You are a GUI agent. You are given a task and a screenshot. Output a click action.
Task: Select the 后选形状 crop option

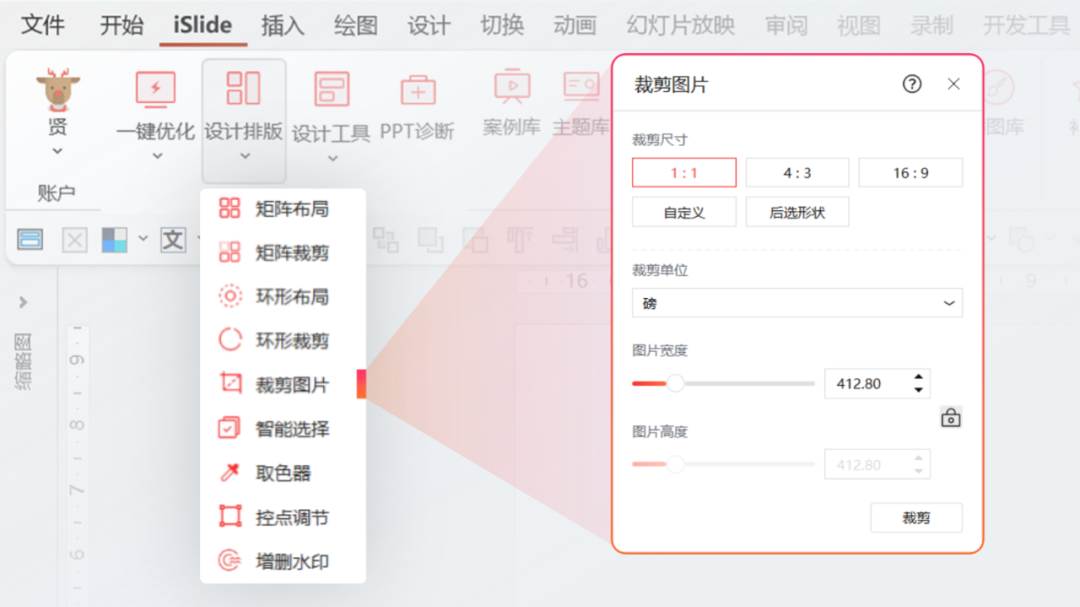797,212
